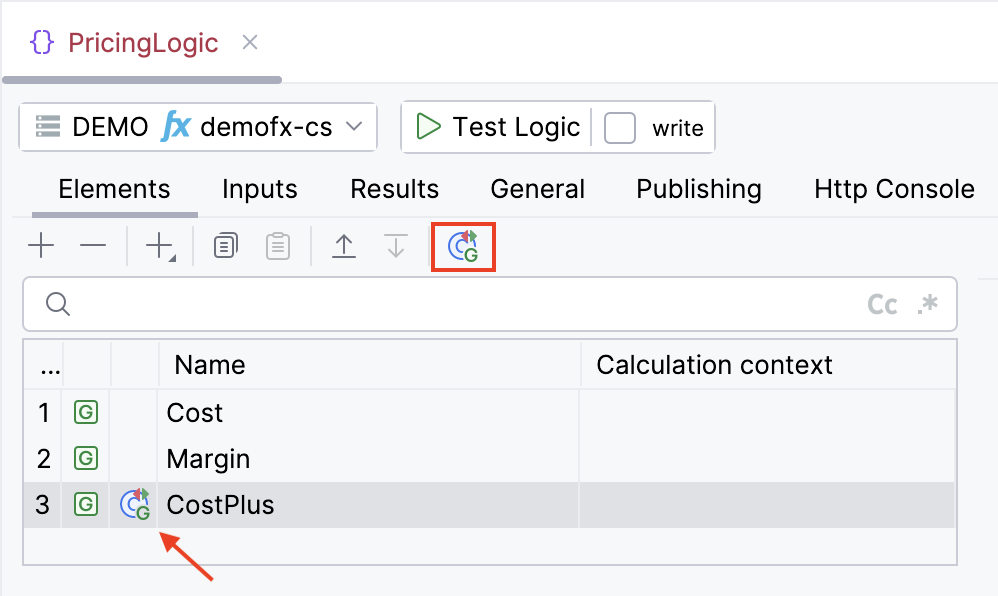This screenshot has height=596, width=998.
Task: Click the highlighted calculation context toolbar icon
Action: click(463, 246)
